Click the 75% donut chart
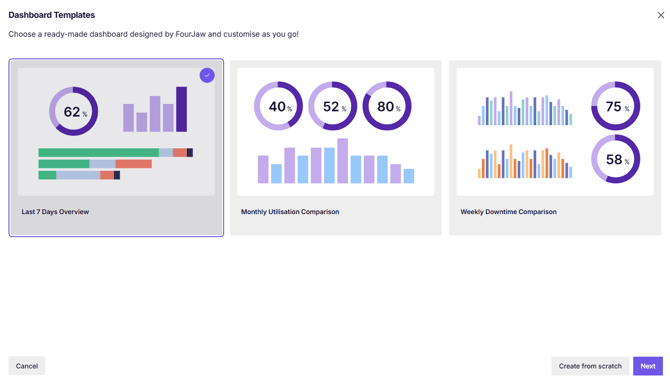 coord(615,106)
